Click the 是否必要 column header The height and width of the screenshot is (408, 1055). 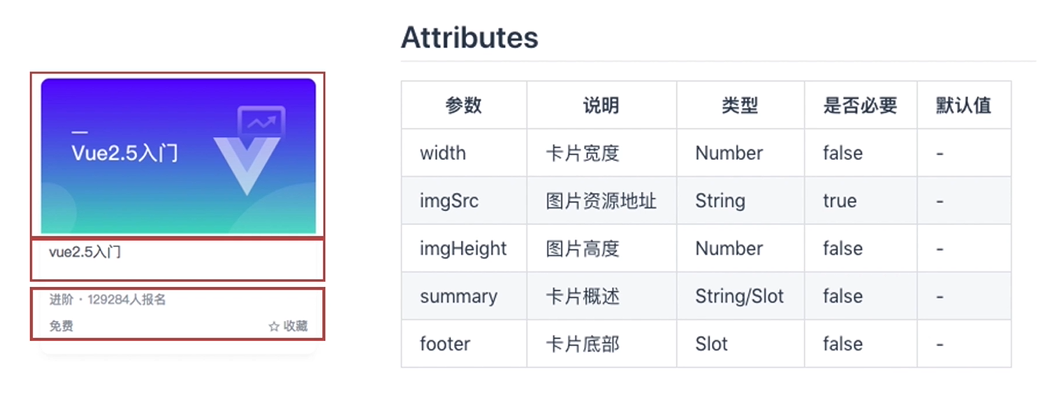[860, 105]
